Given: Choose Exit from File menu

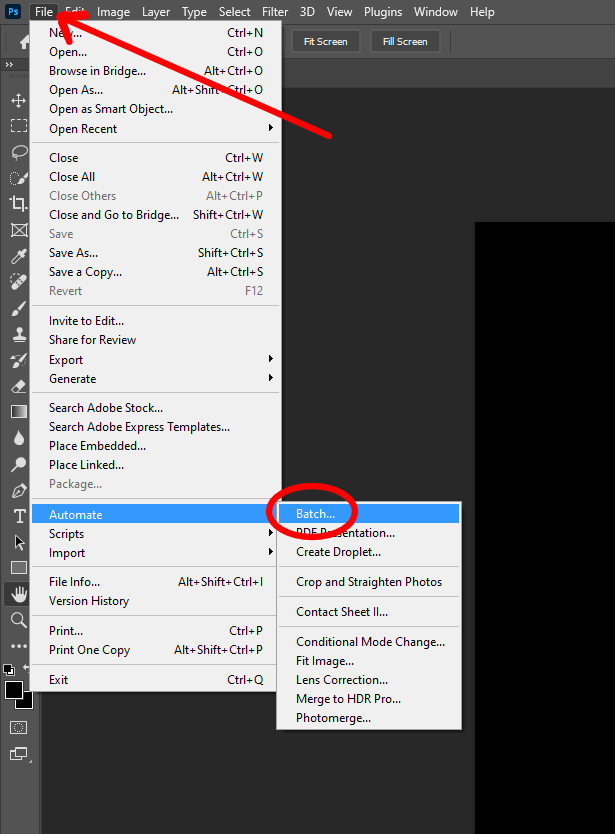Looking at the screenshot, I should [x=154, y=680].
